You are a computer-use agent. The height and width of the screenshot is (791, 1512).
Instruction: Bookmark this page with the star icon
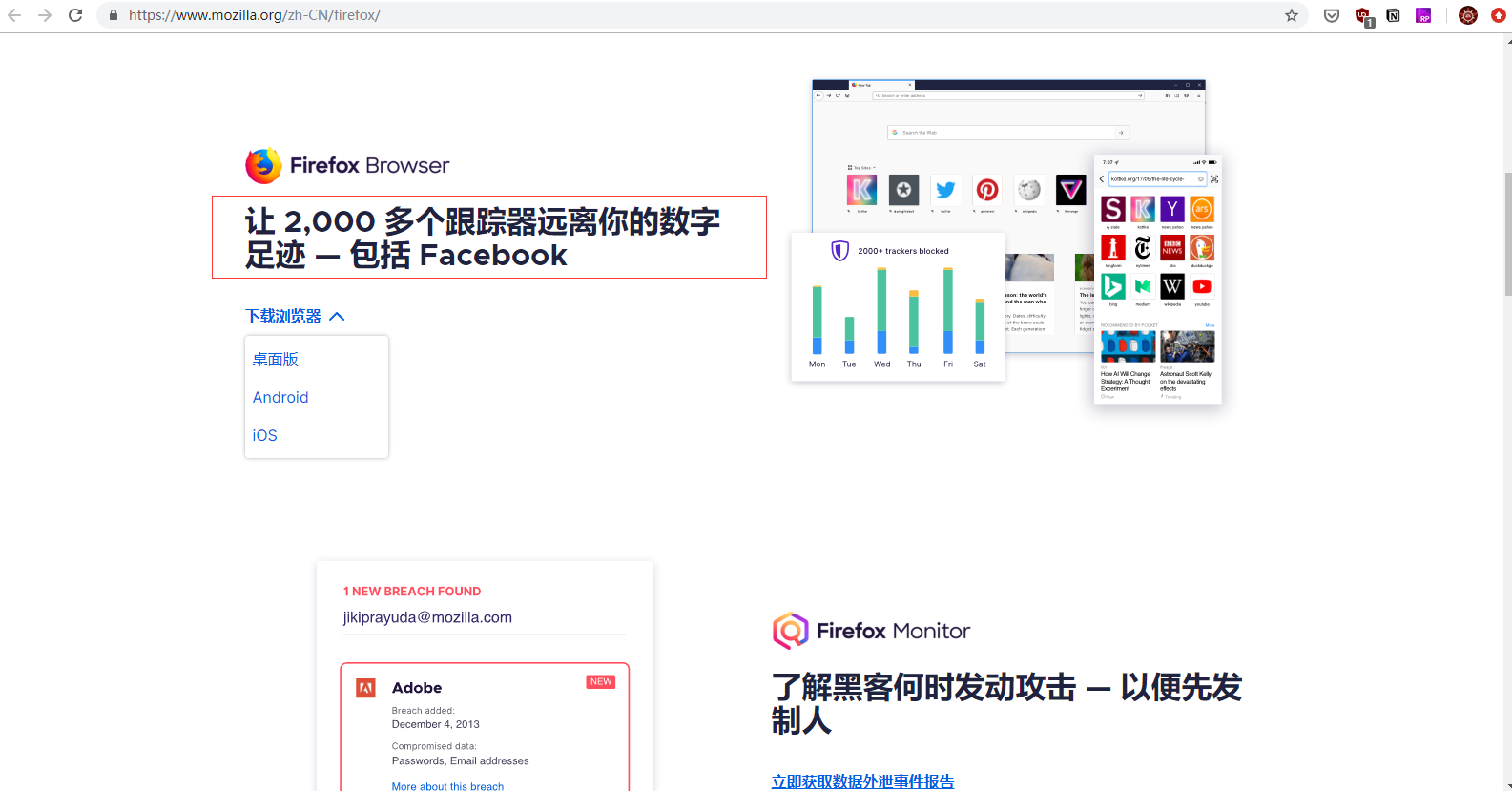[1292, 15]
